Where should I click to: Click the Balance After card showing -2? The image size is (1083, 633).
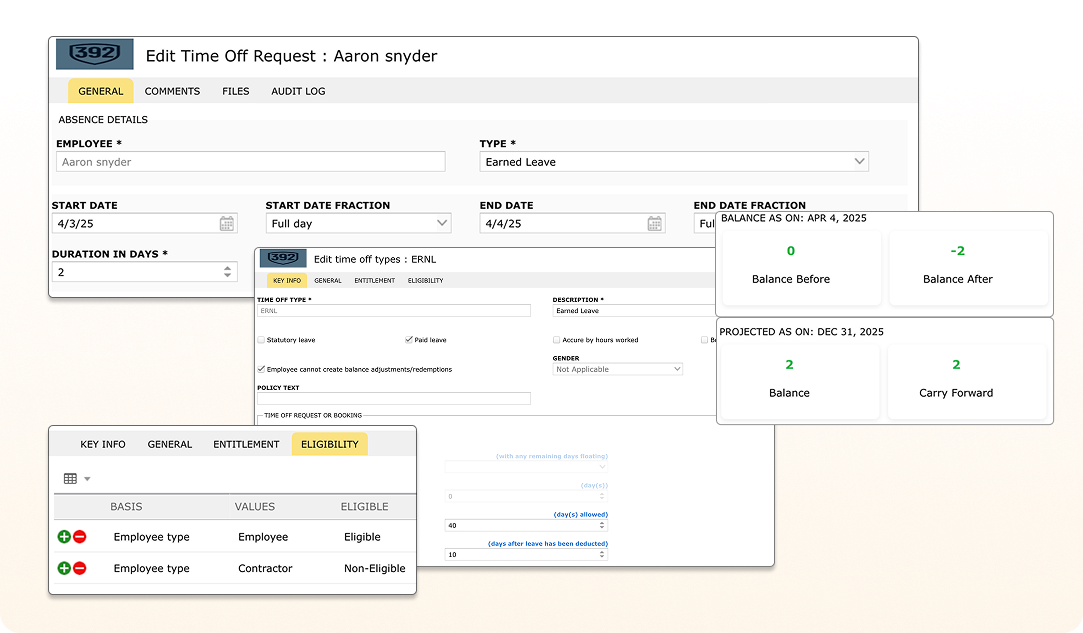click(x=968, y=267)
